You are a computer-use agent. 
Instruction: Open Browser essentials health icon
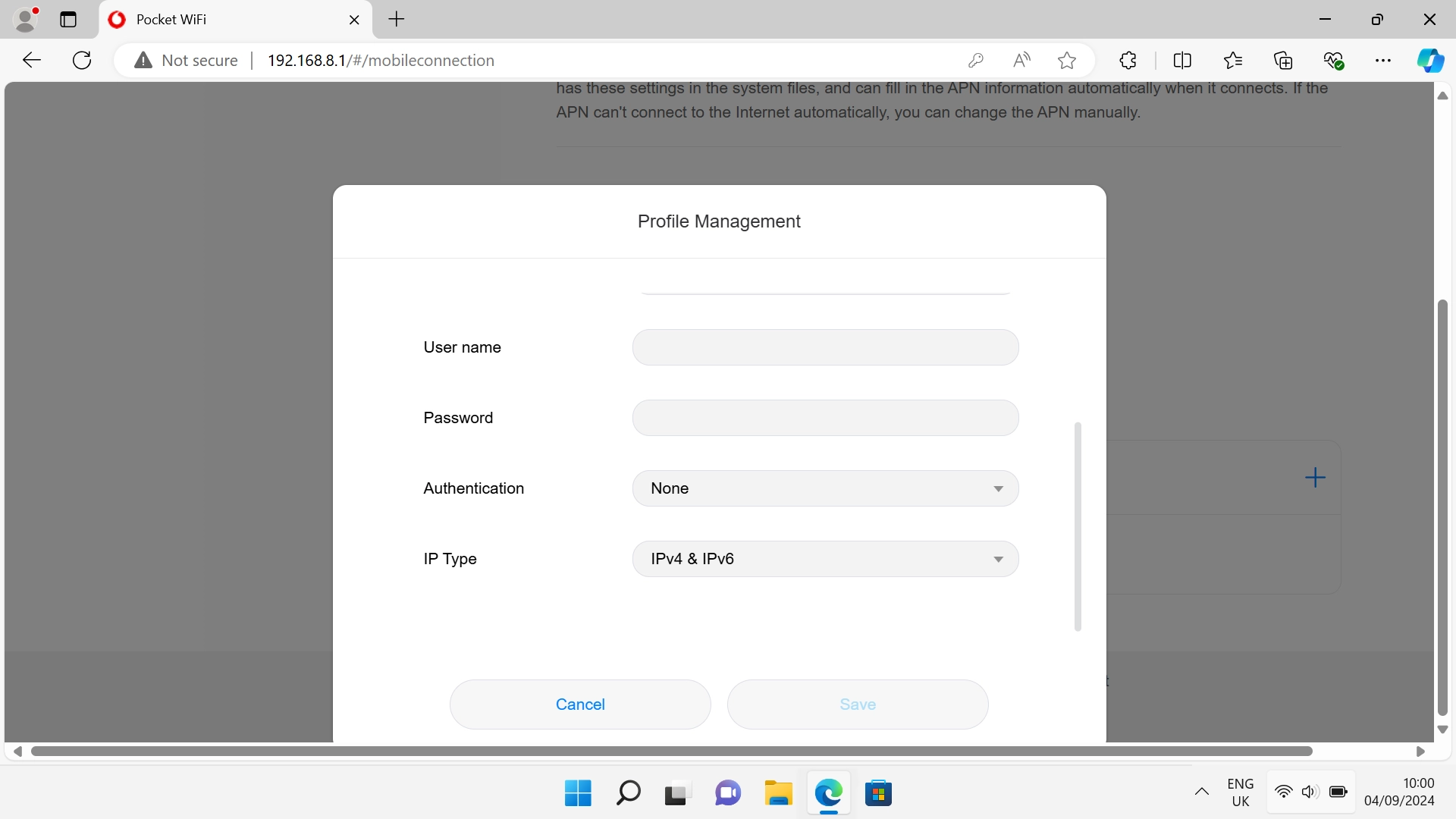click(1335, 60)
